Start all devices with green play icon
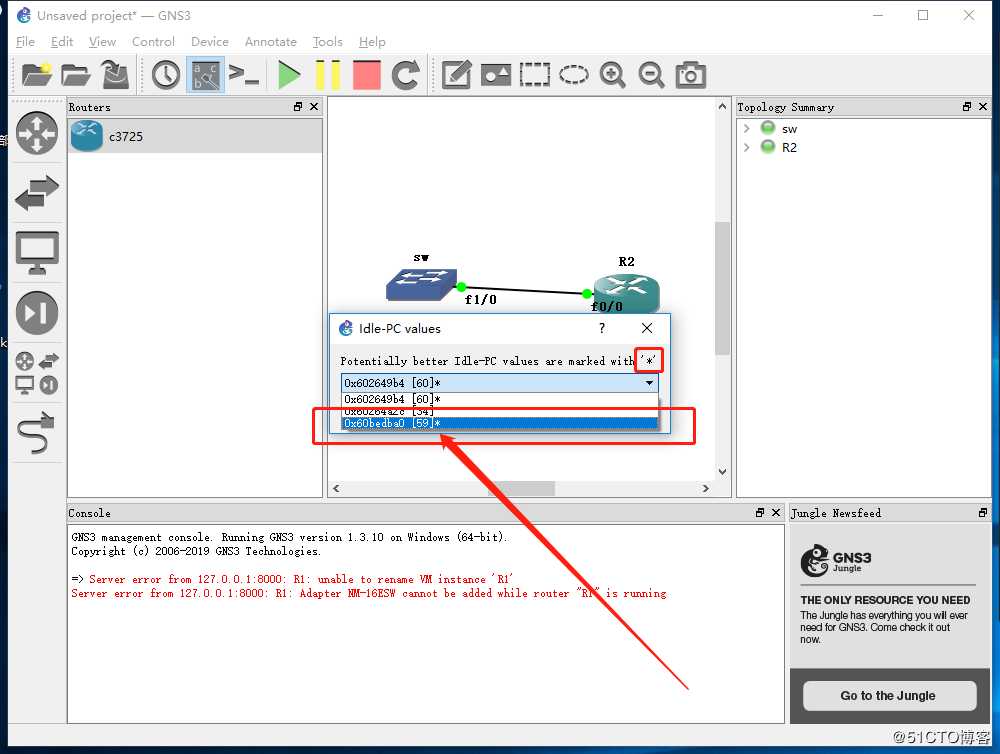This screenshot has height=754, width=1000. 289,75
